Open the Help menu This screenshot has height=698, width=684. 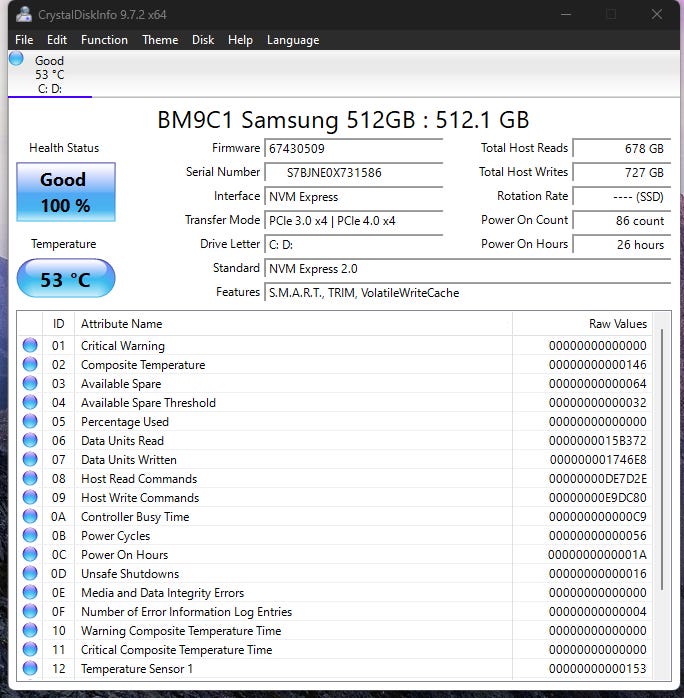[x=240, y=40]
